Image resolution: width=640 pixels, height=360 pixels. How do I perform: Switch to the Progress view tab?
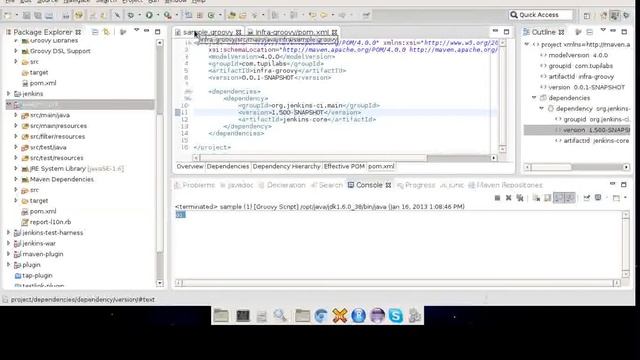[x=416, y=185]
